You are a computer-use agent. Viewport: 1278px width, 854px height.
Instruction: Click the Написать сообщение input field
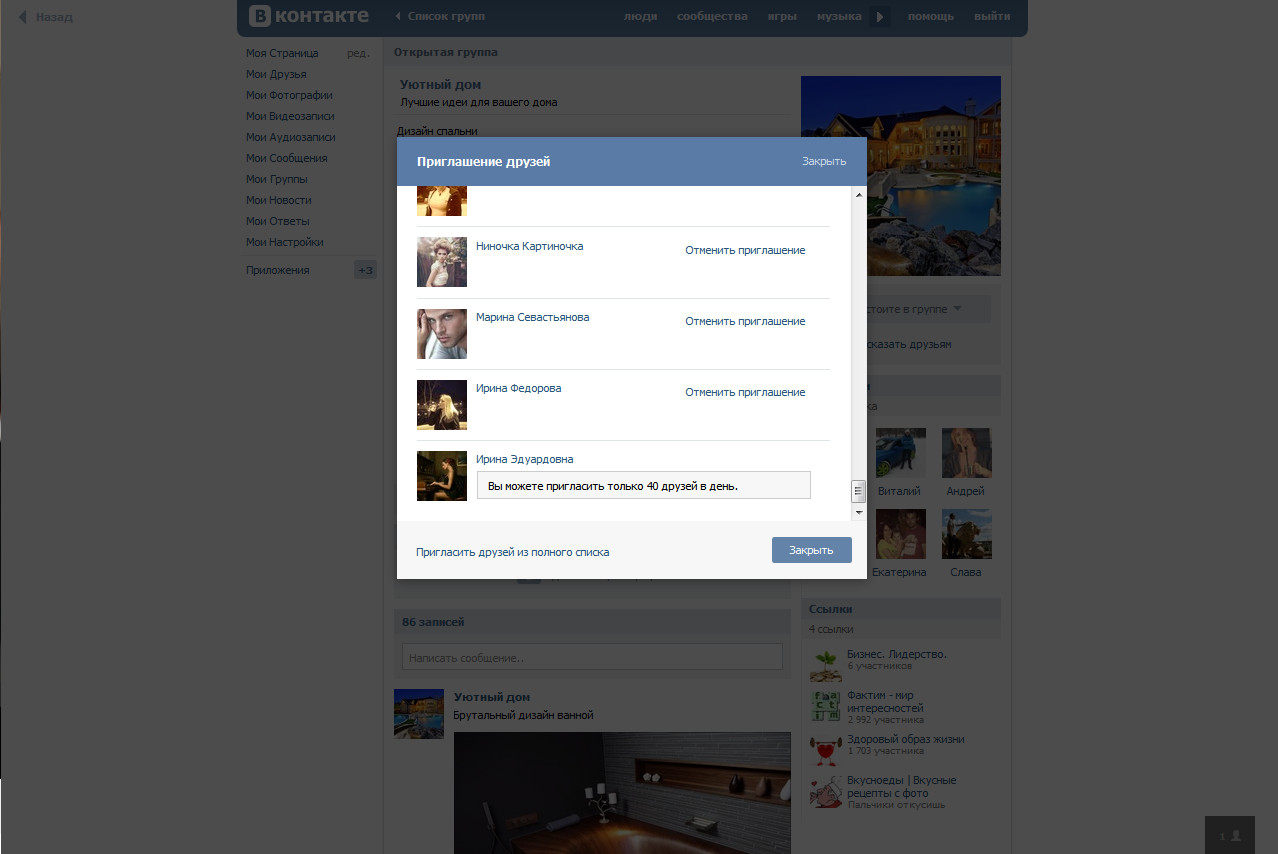[x=592, y=657]
